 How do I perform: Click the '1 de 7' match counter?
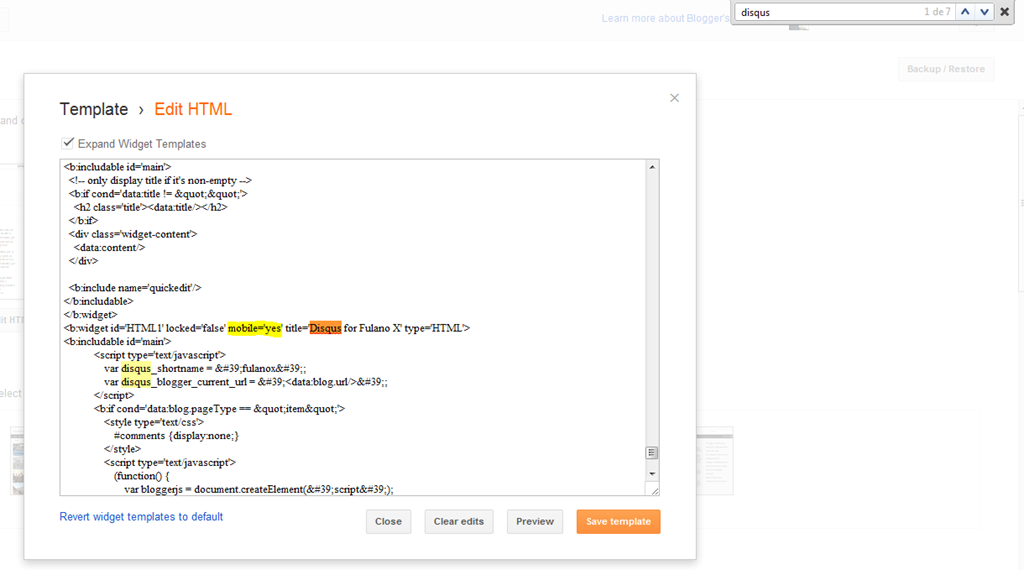[936, 12]
